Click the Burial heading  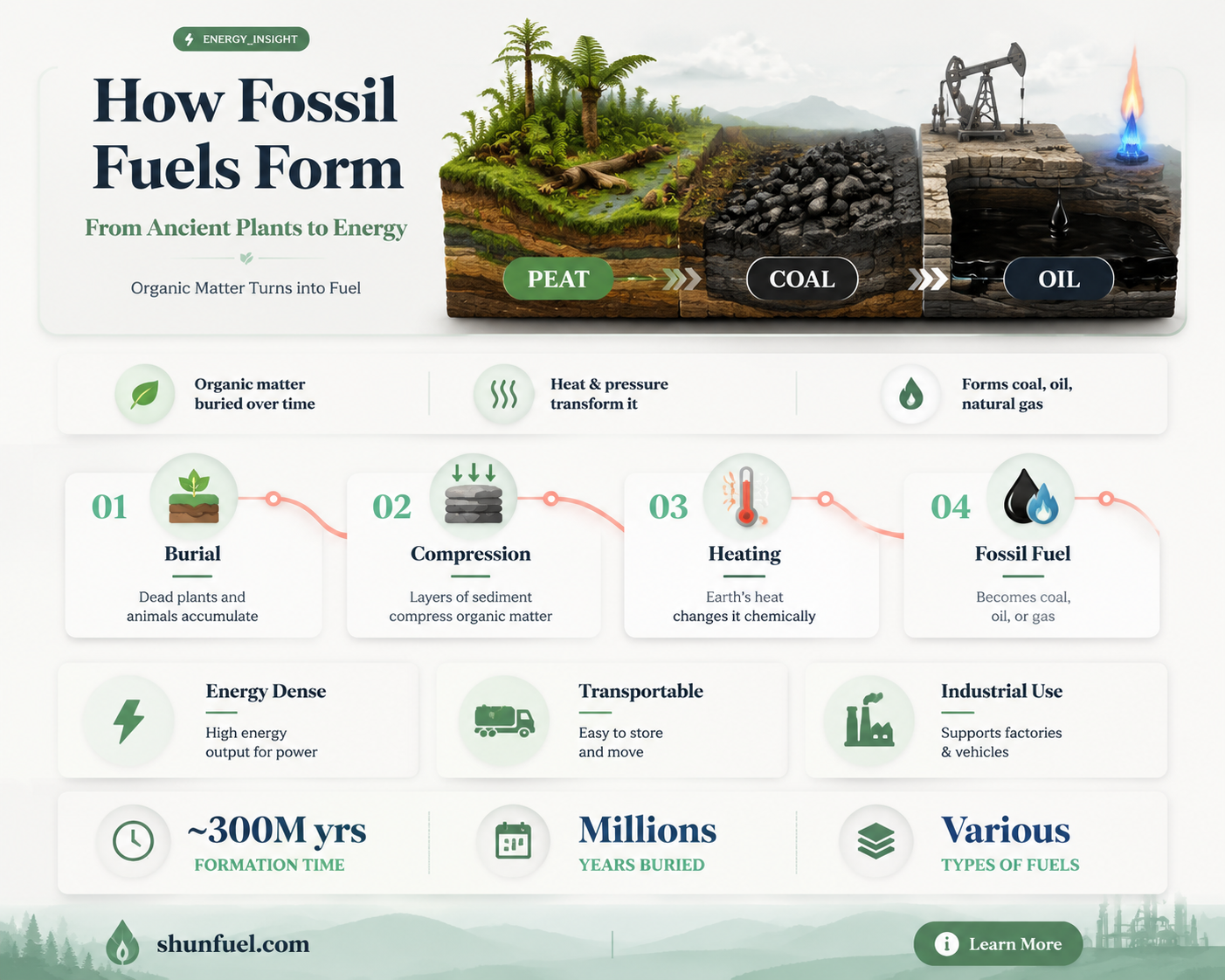coord(192,554)
